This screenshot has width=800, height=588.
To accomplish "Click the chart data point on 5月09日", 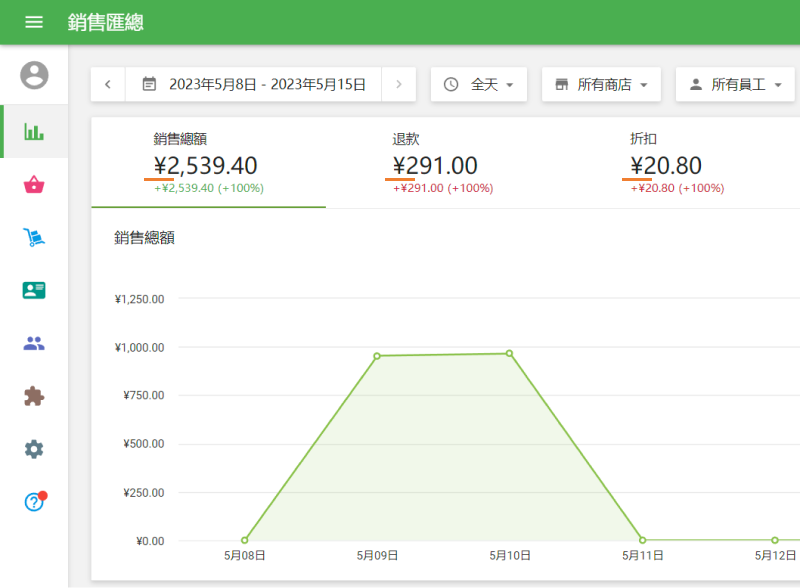I will pyautogui.click(x=377, y=354).
